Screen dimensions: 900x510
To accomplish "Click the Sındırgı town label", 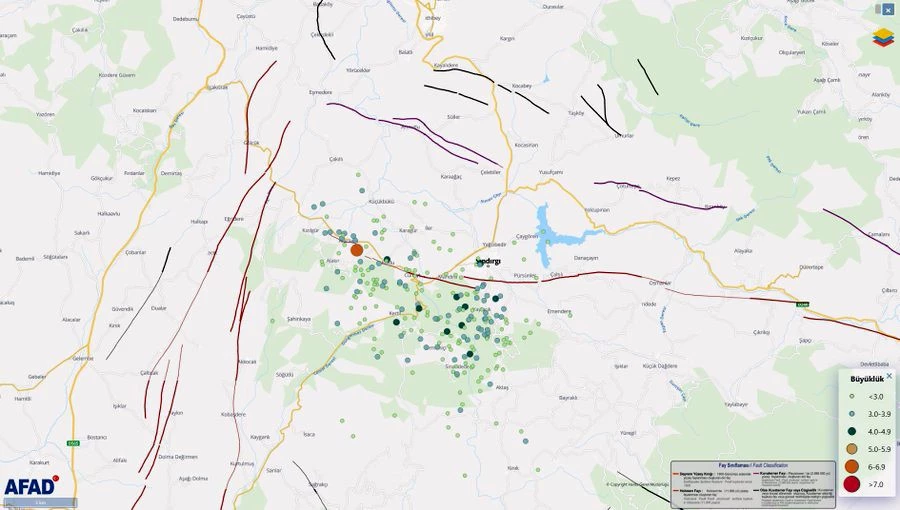I will pyautogui.click(x=488, y=261).
